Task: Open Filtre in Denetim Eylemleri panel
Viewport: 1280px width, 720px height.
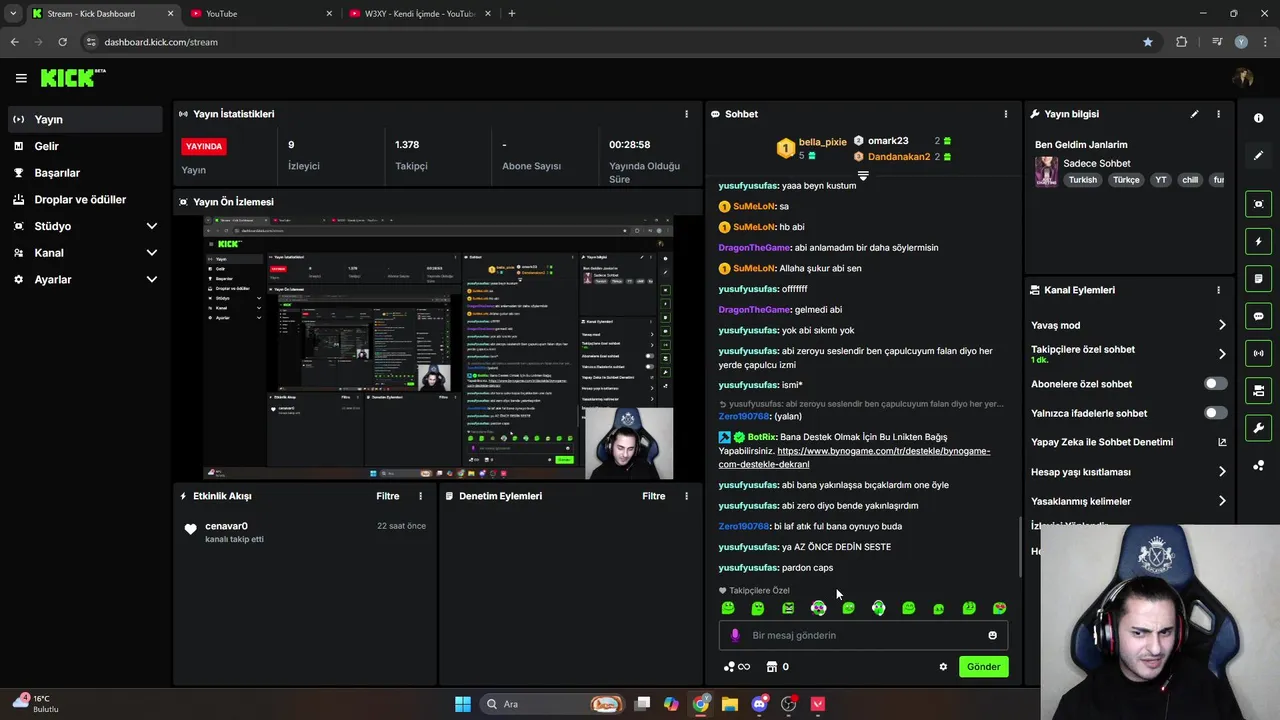Action: (x=654, y=496)
